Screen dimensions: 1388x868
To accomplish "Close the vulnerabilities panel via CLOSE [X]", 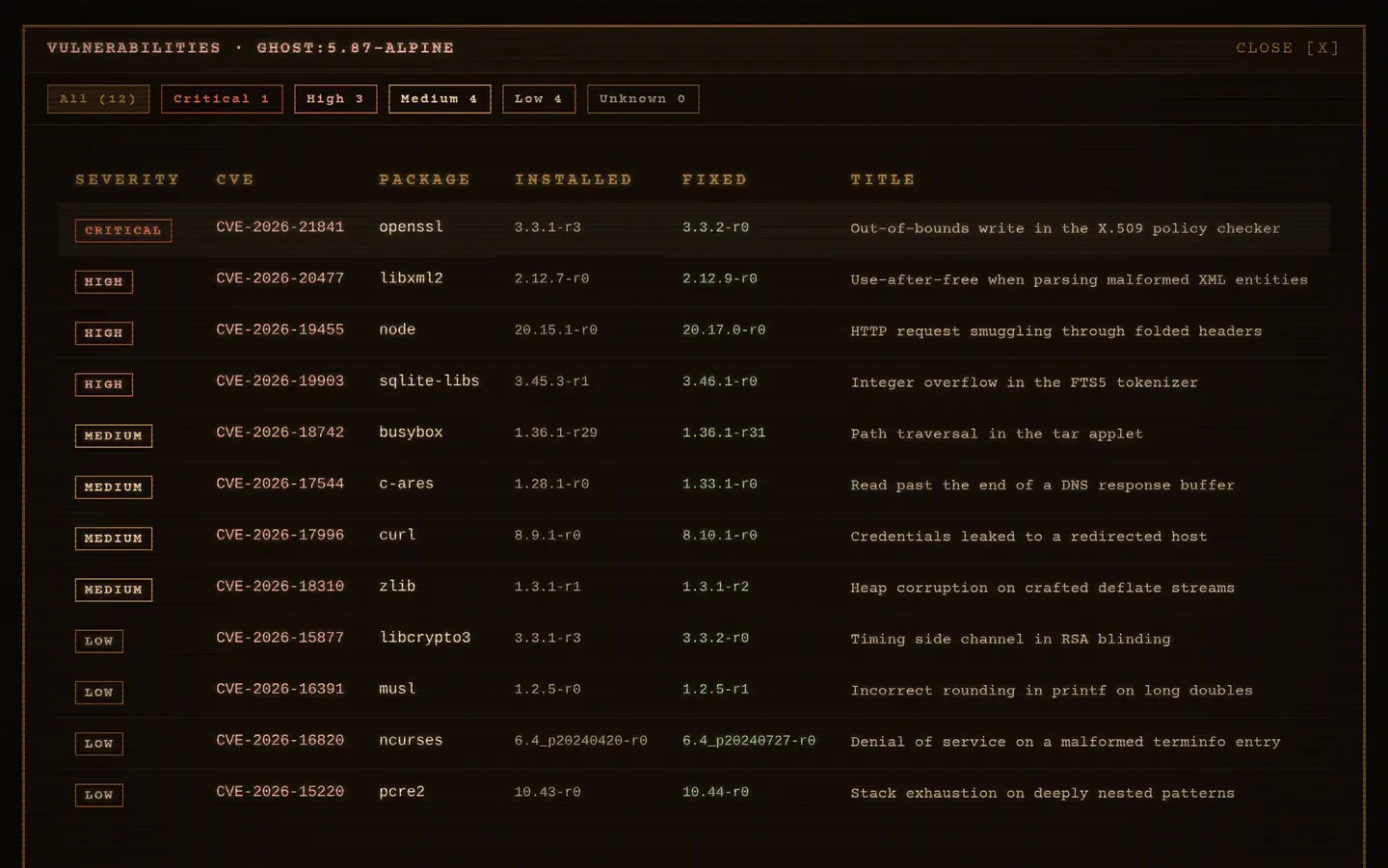I will 1288,48.
